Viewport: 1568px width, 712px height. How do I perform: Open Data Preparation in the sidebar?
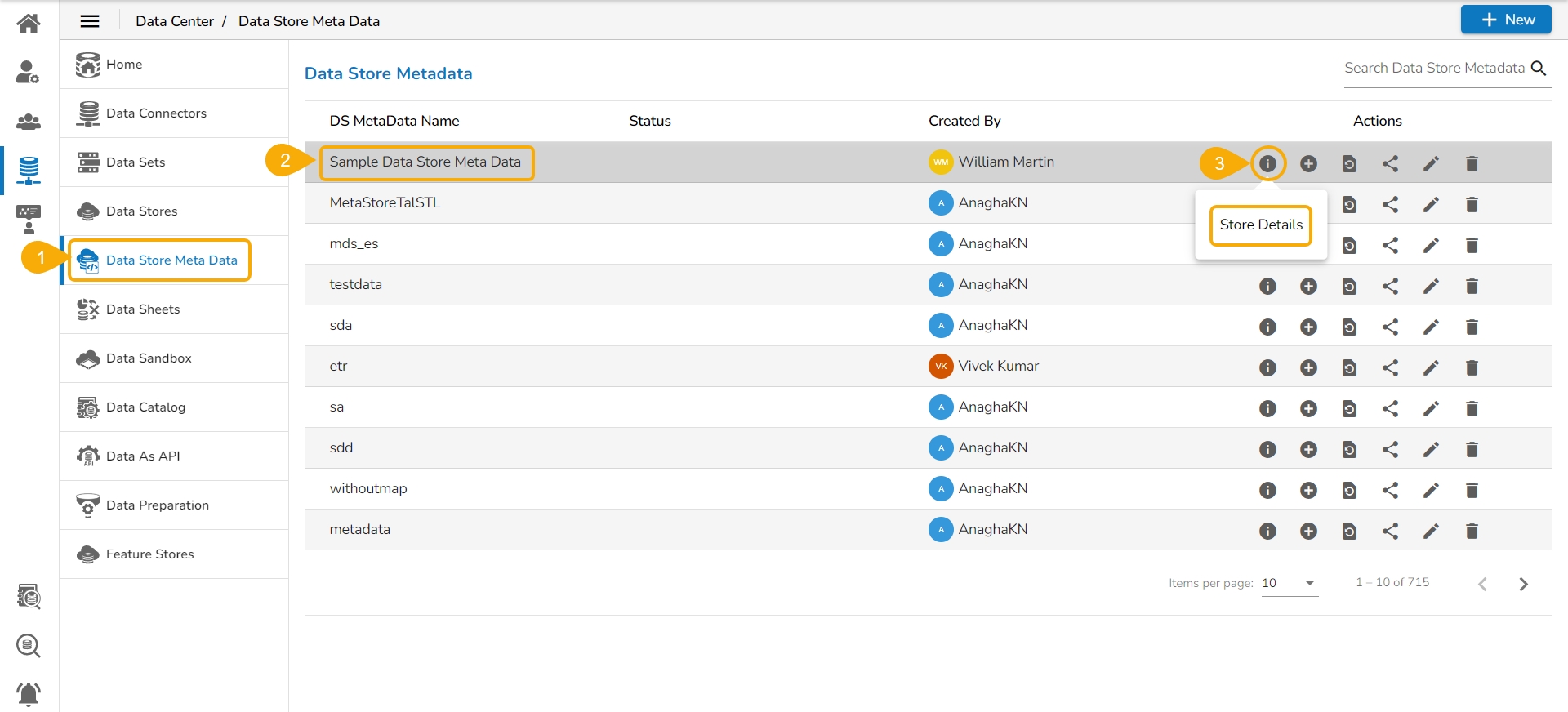(x=157, y=505)
